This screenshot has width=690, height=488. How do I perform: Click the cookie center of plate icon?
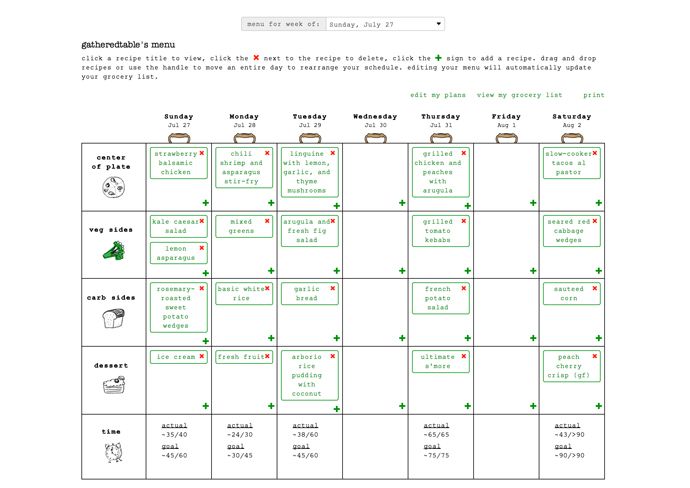pyautogui.click(x=114, y=187)
